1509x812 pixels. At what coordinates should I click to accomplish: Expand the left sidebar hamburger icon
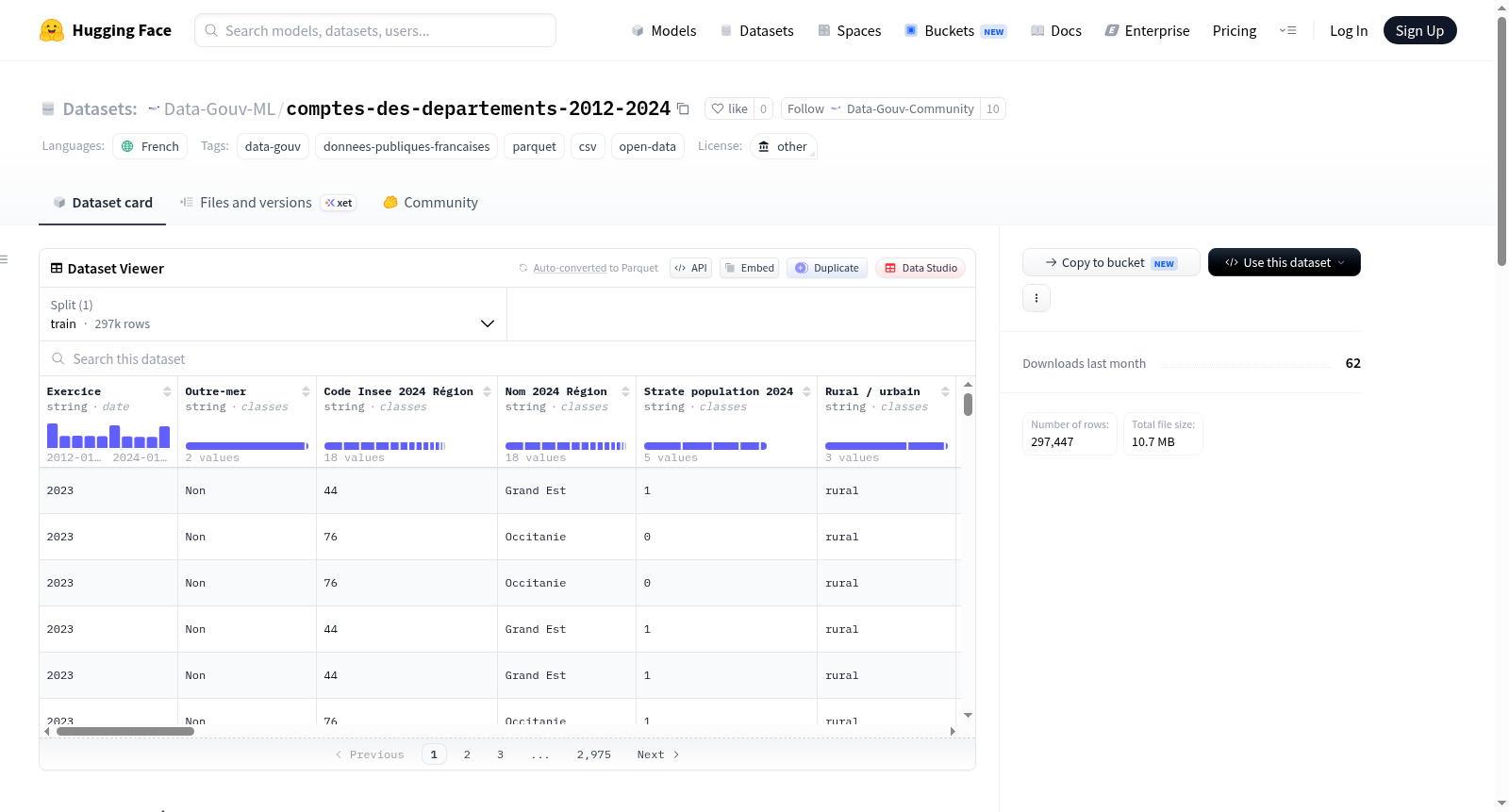(4, 259)
